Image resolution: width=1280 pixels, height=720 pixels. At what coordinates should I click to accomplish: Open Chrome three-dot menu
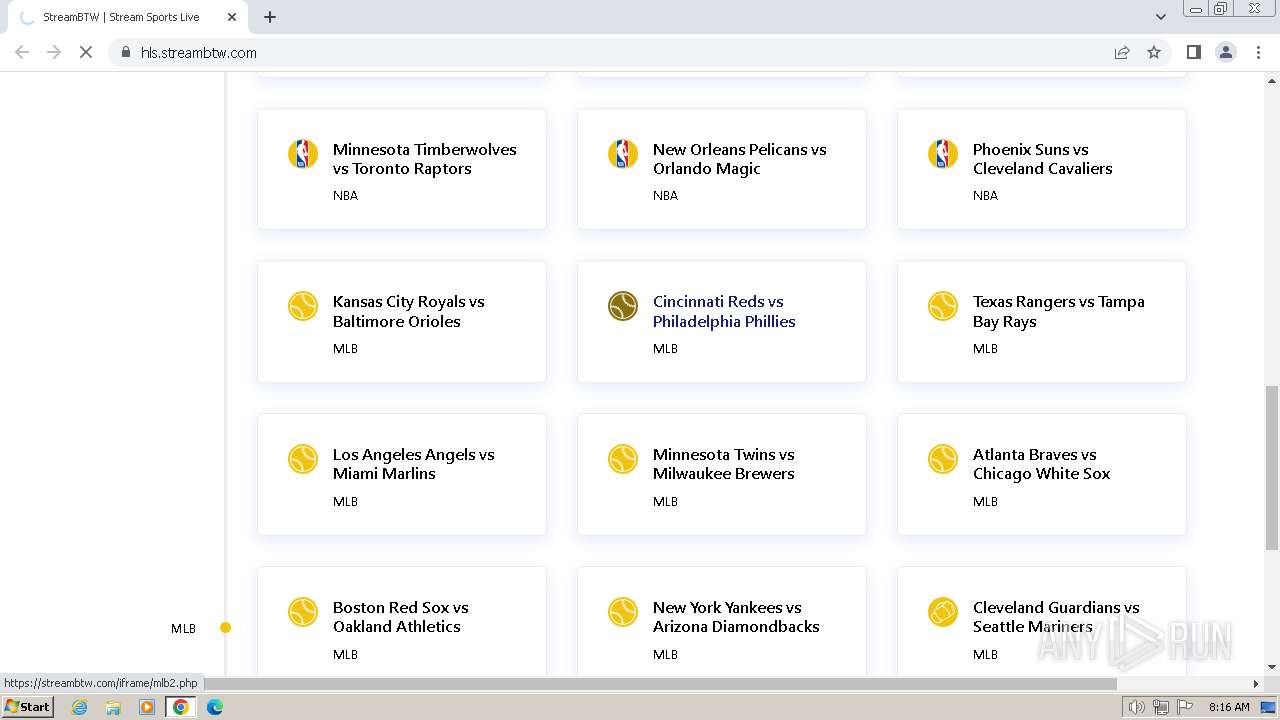(x=1257, y=52)
